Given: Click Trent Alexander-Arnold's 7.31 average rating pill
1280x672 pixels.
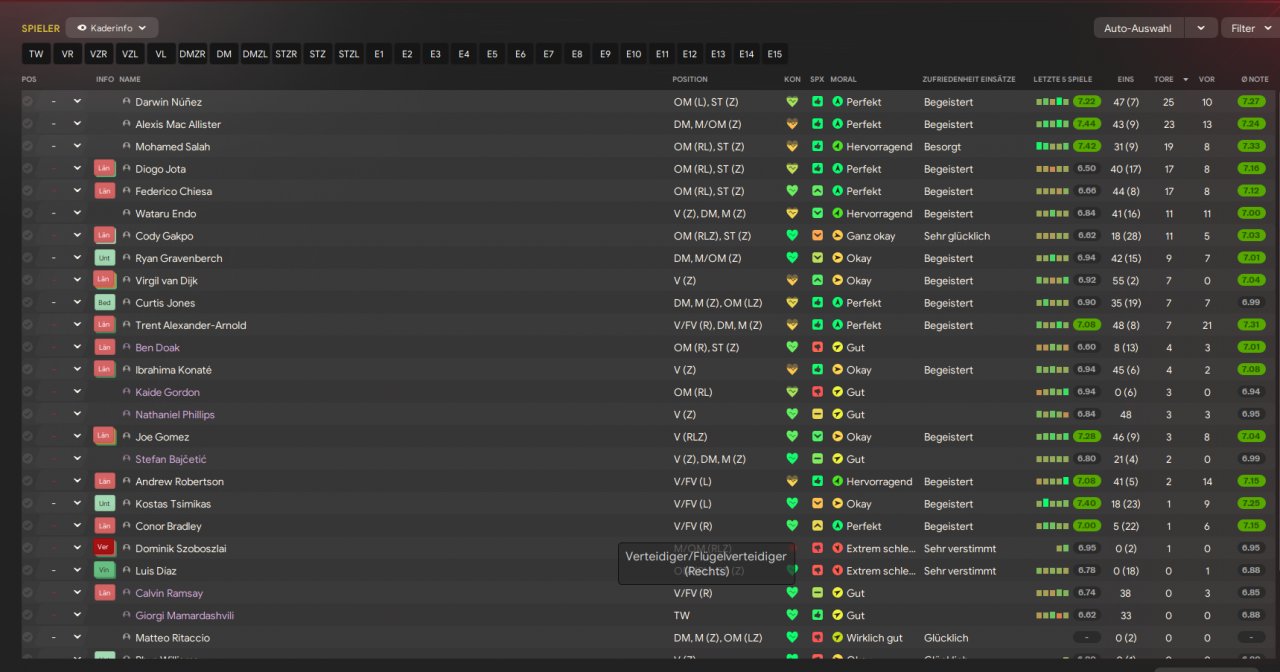Looking at the screenshot, I should point(1251,325).
